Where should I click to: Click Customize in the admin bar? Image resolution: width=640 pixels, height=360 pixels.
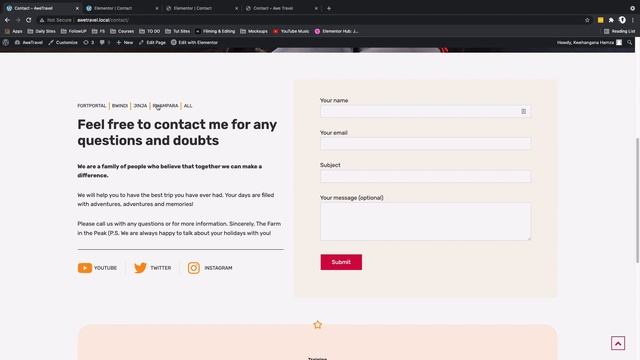click(63, 42)
